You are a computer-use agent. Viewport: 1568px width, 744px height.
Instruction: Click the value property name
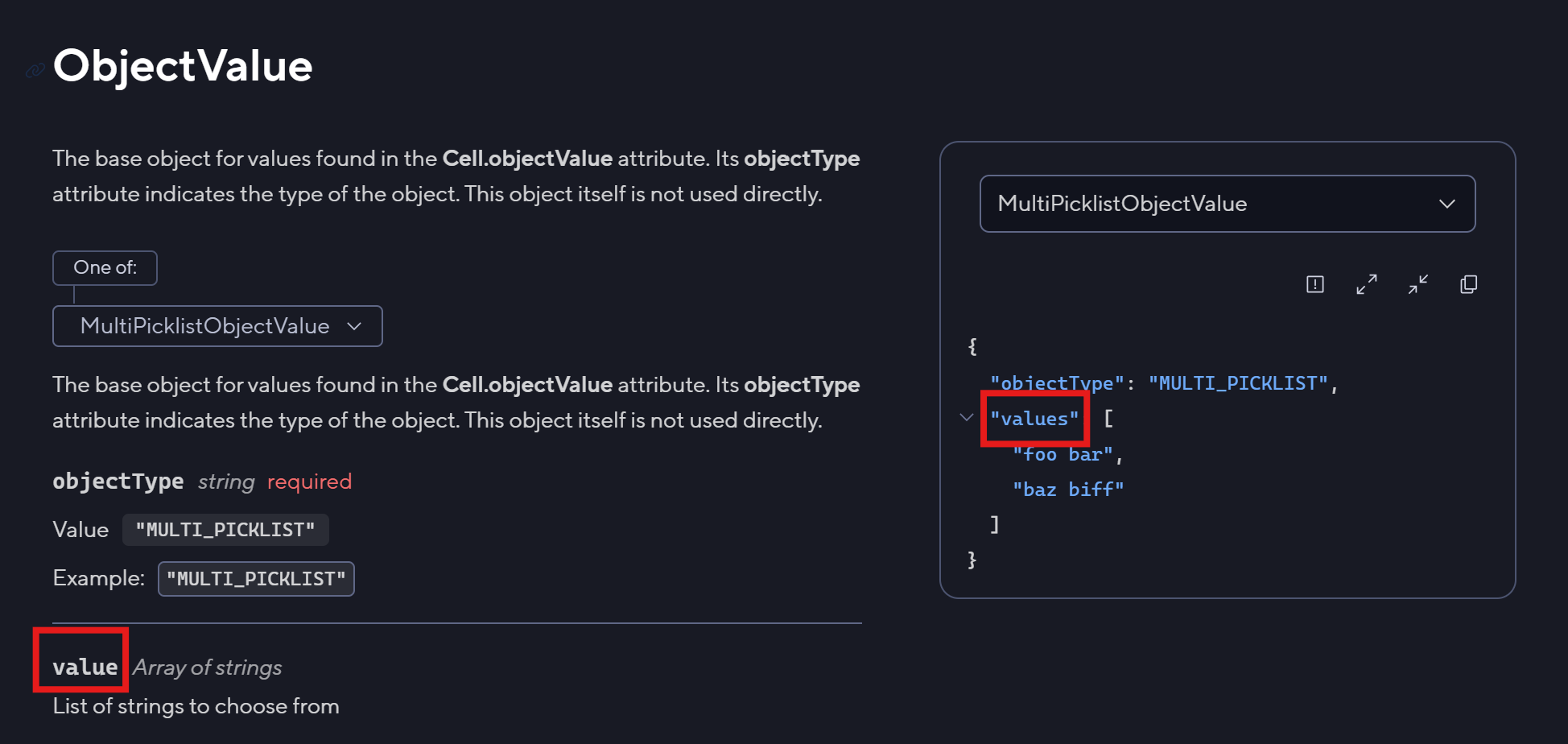click(x=85, y=668)
